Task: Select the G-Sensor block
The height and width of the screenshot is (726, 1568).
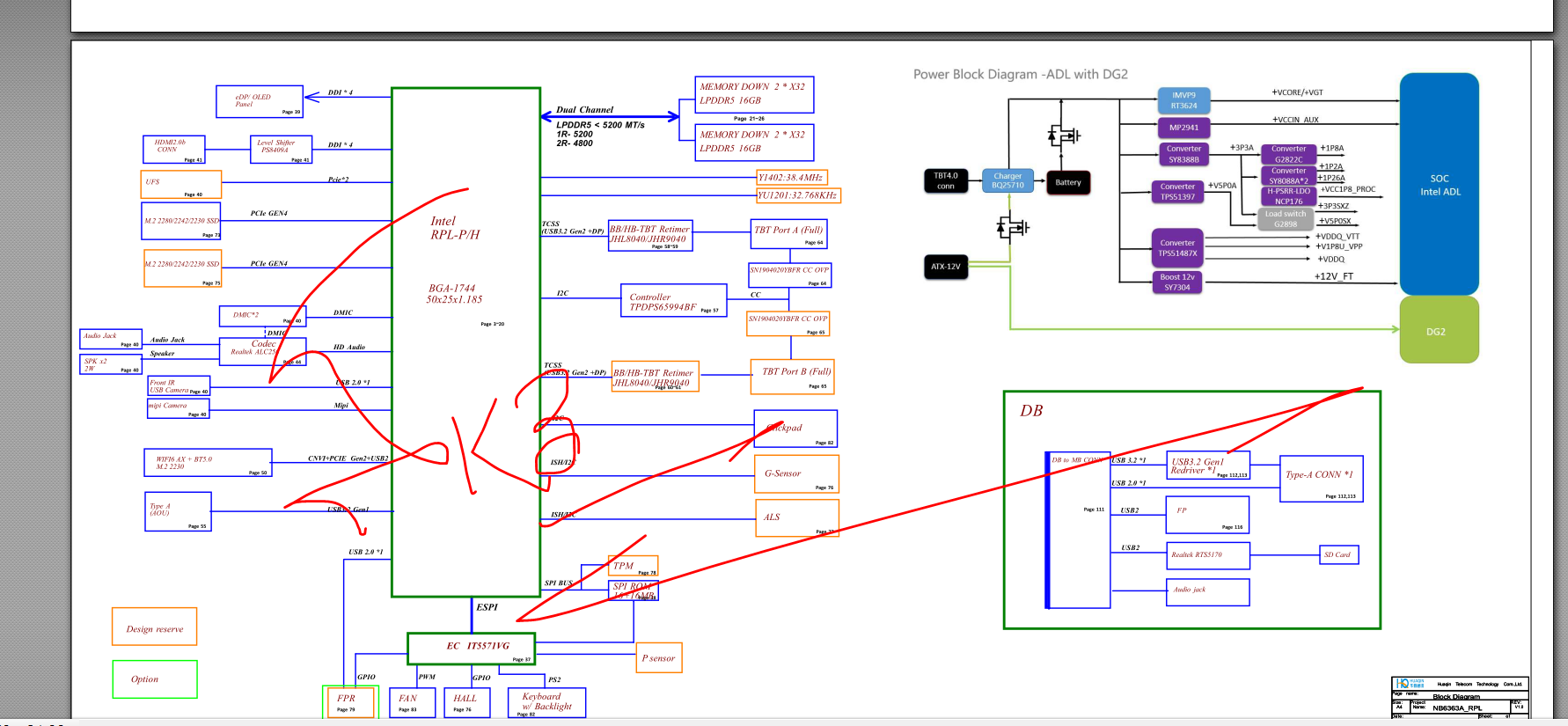Action: tap(796, 474)
